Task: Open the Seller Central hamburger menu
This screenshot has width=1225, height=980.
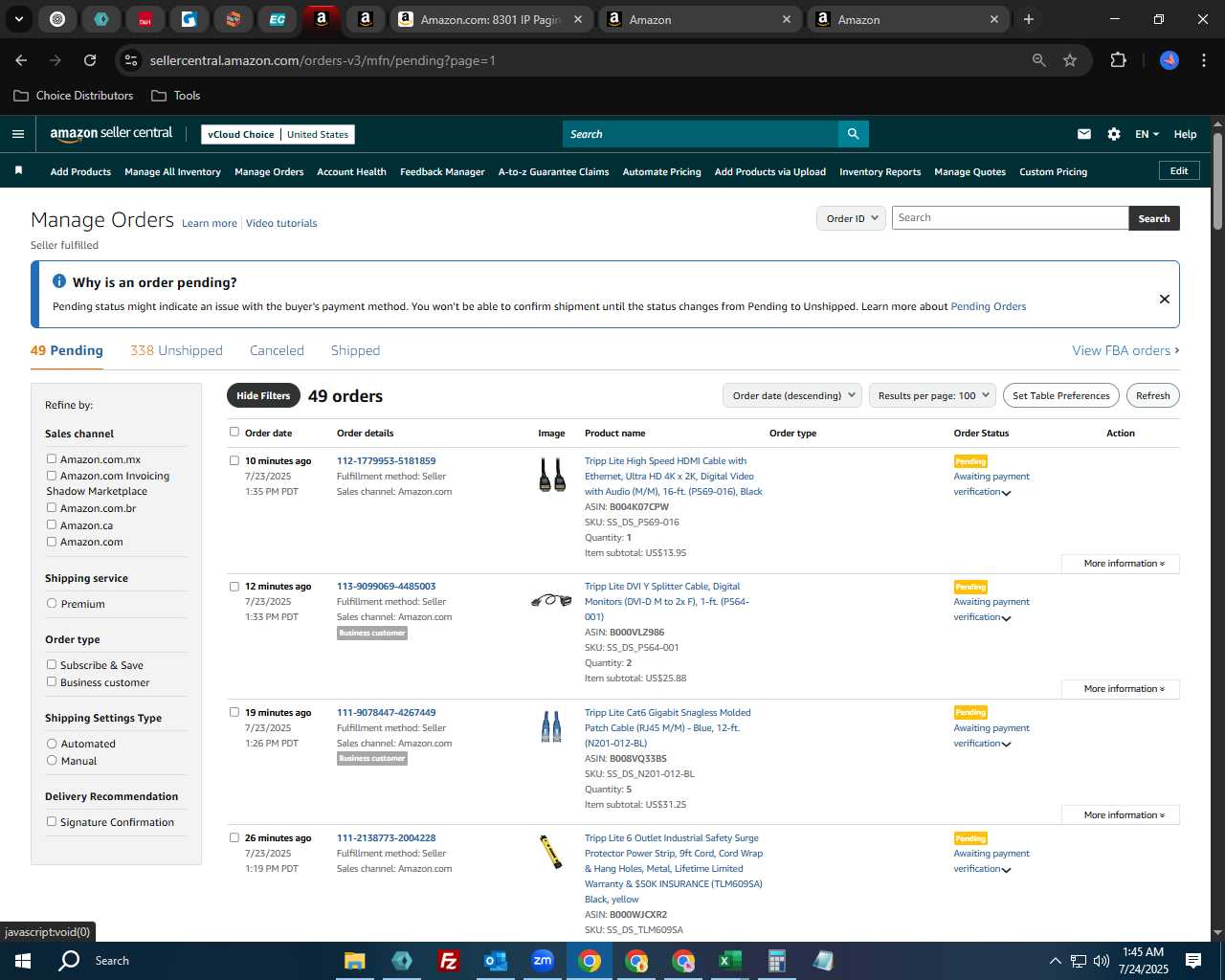Action: (x=18, y=134)
